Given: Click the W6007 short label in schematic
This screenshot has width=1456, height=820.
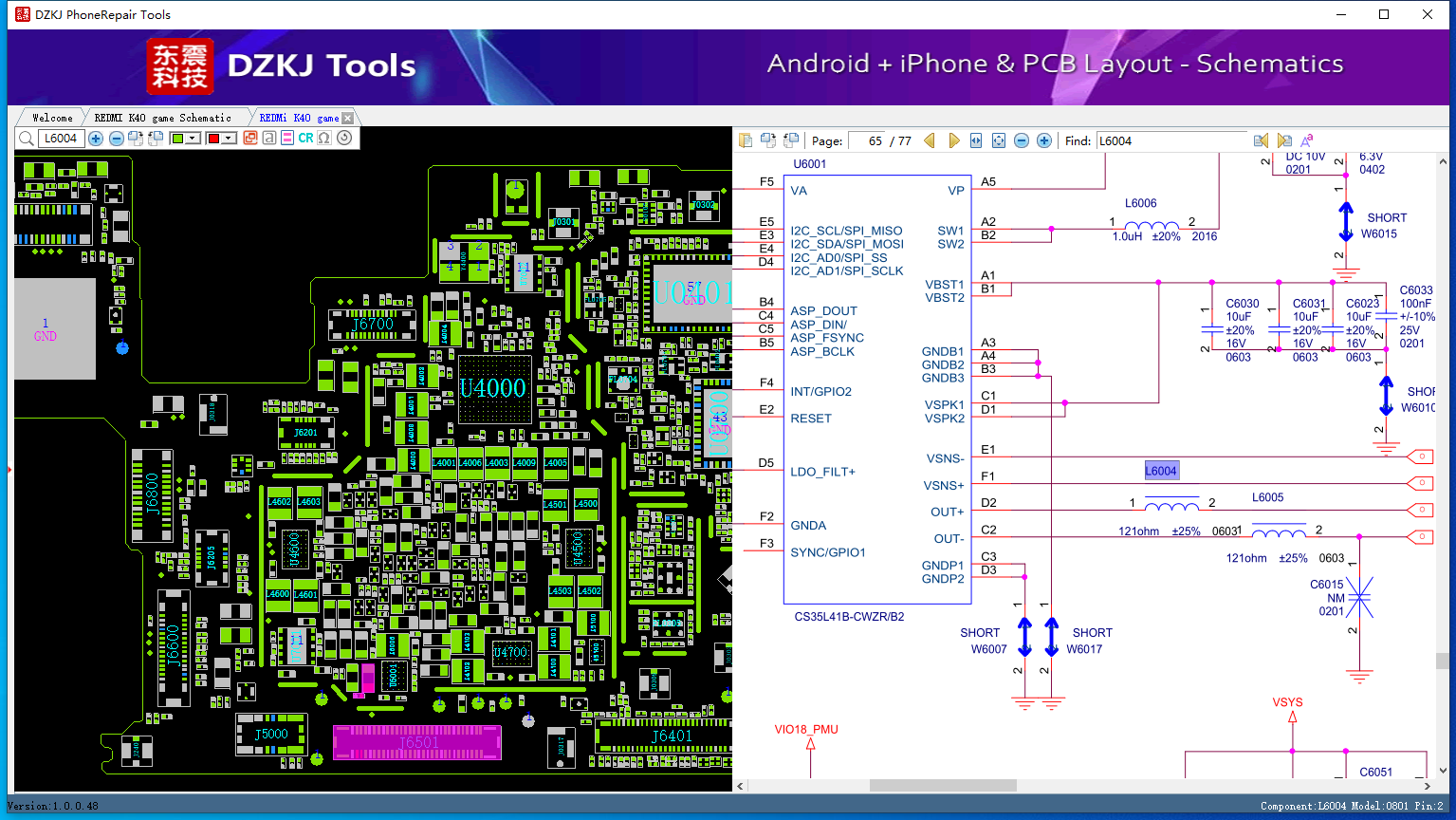Looking at the screenshot, I should pos(988,649).
